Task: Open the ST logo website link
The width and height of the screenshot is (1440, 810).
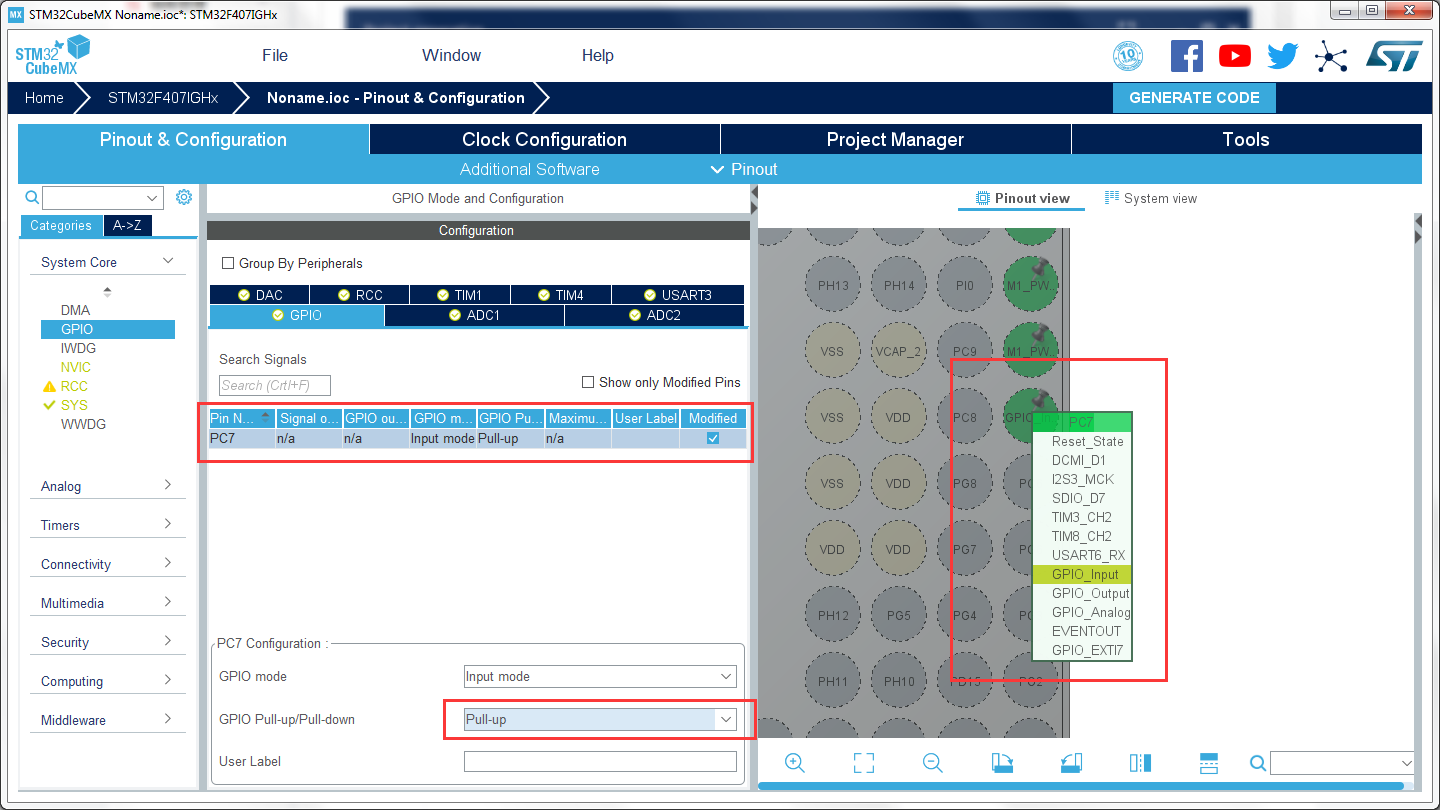Action: coord(1394,56)
